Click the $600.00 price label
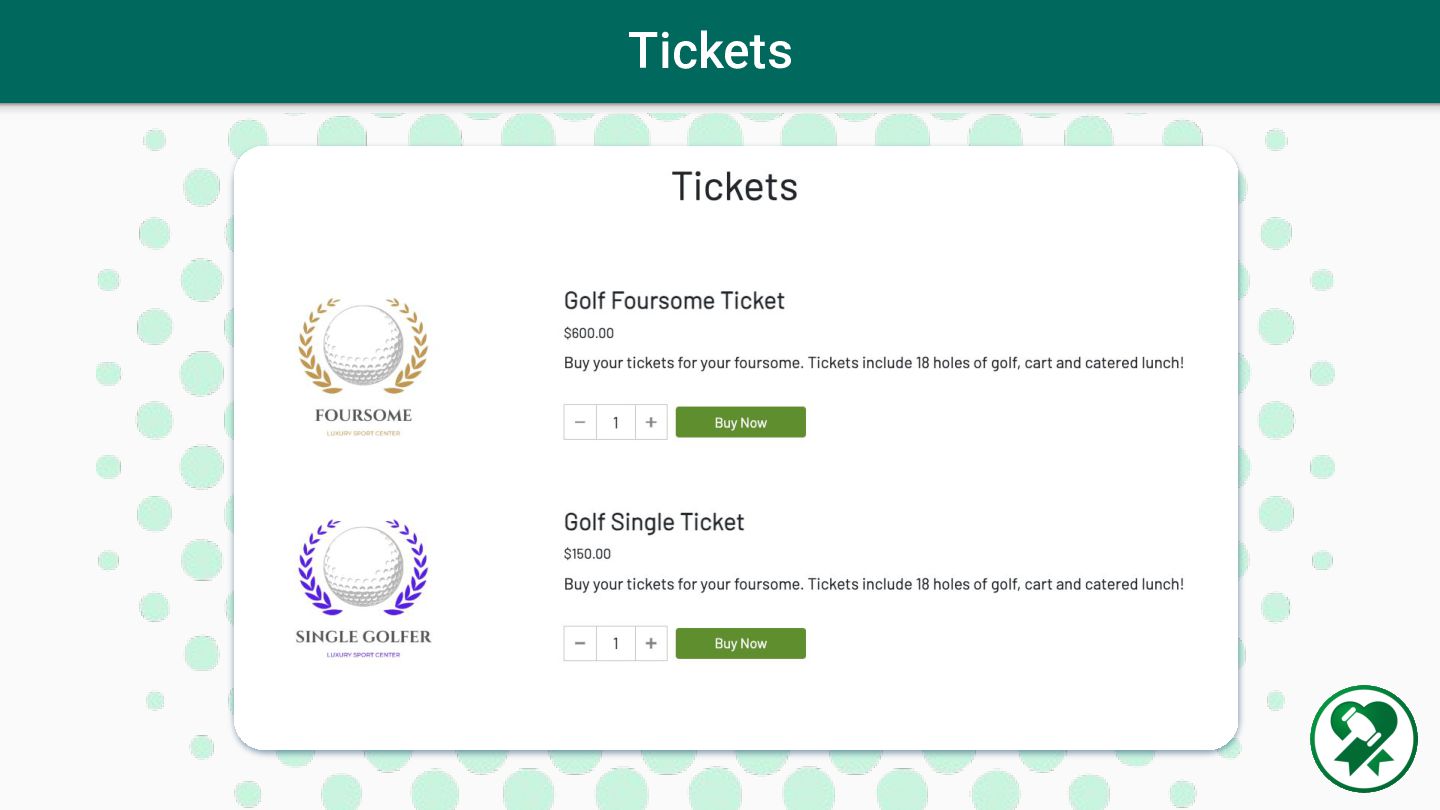This screenshot has height=810, width=1440. click(x=589, y=333)
